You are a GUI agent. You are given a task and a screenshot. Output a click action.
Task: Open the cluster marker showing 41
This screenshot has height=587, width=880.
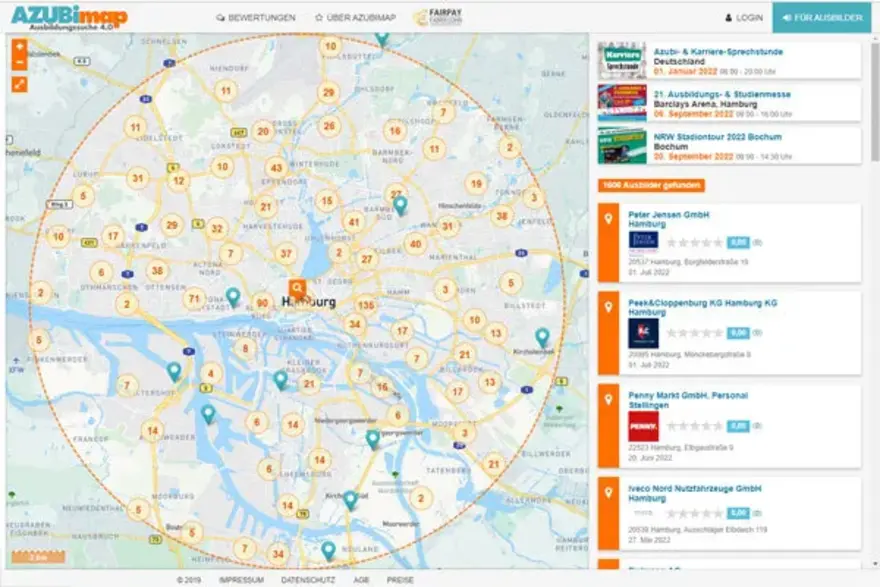point(354,222)
